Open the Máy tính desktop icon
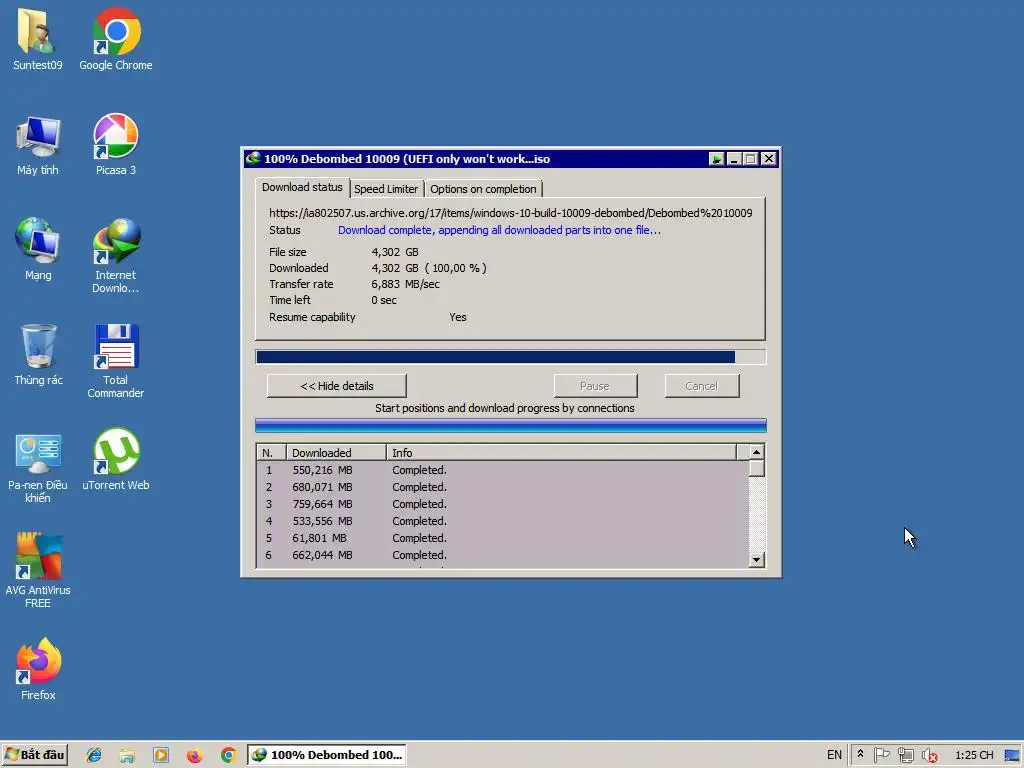 pyautogui.click(x=38, y=145)
